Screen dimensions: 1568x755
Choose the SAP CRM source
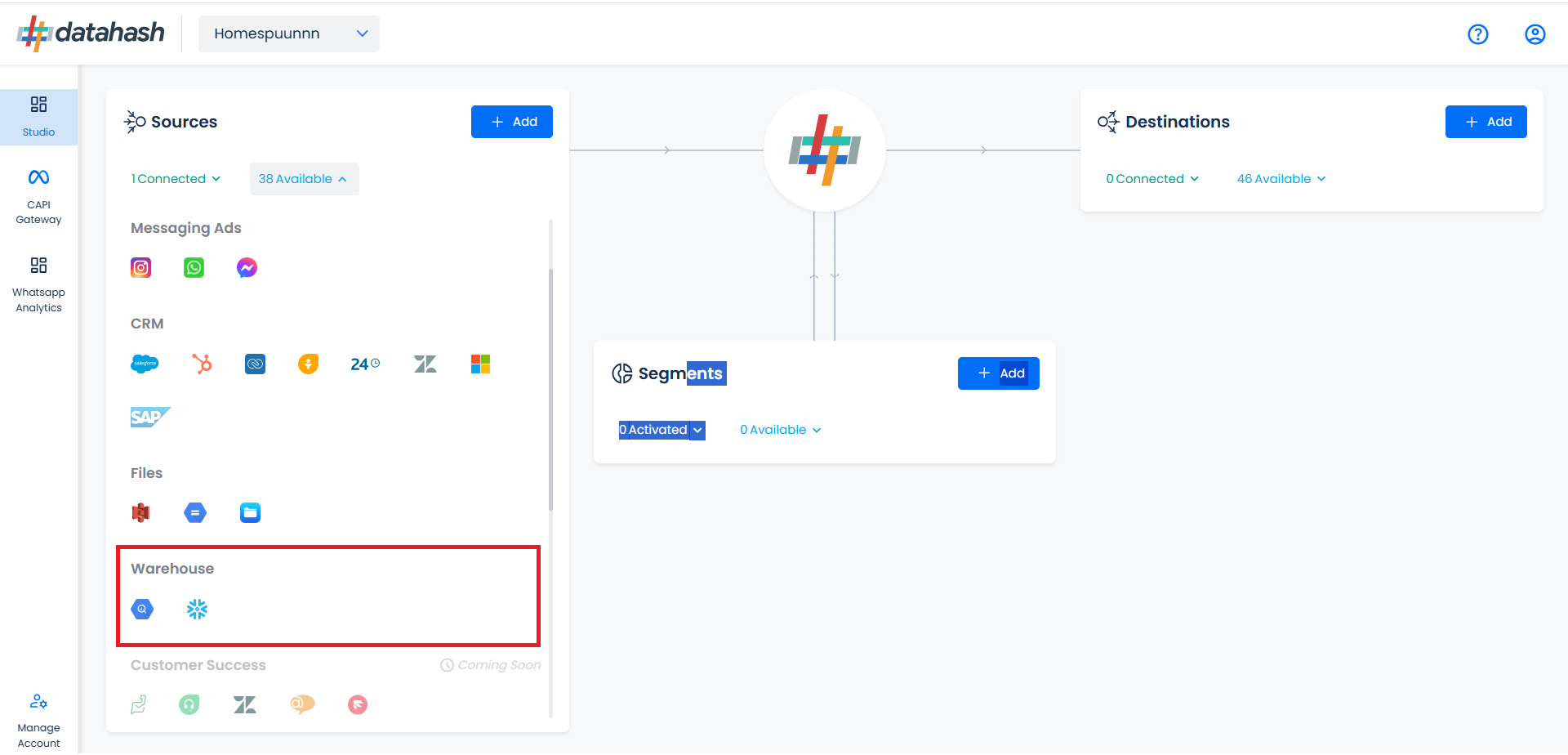click(x=150, y=417)
